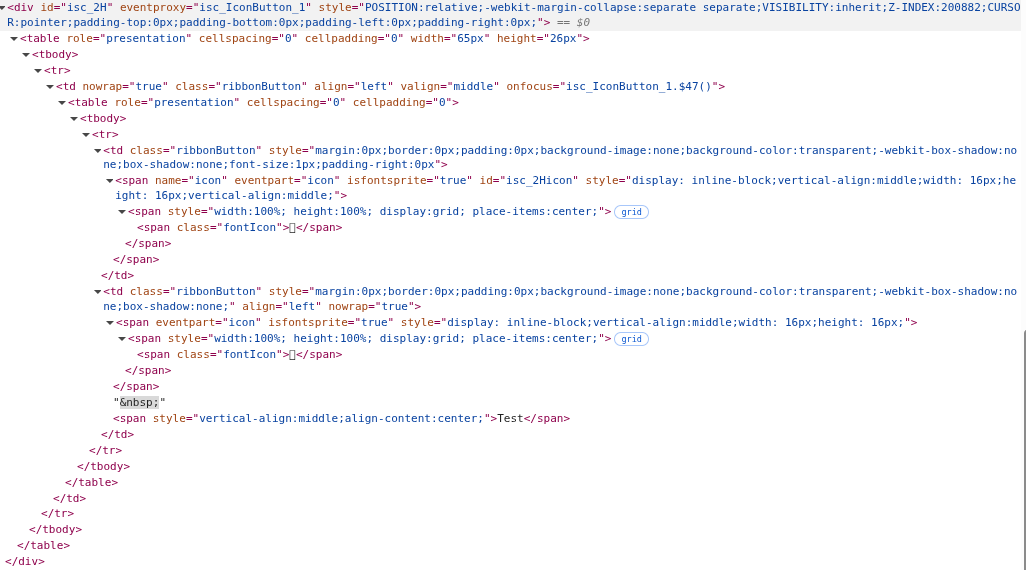Select the highlighted &nbsp; text node
The width and height of the screenshot is (1026, 570).
[x=139, y=402]
